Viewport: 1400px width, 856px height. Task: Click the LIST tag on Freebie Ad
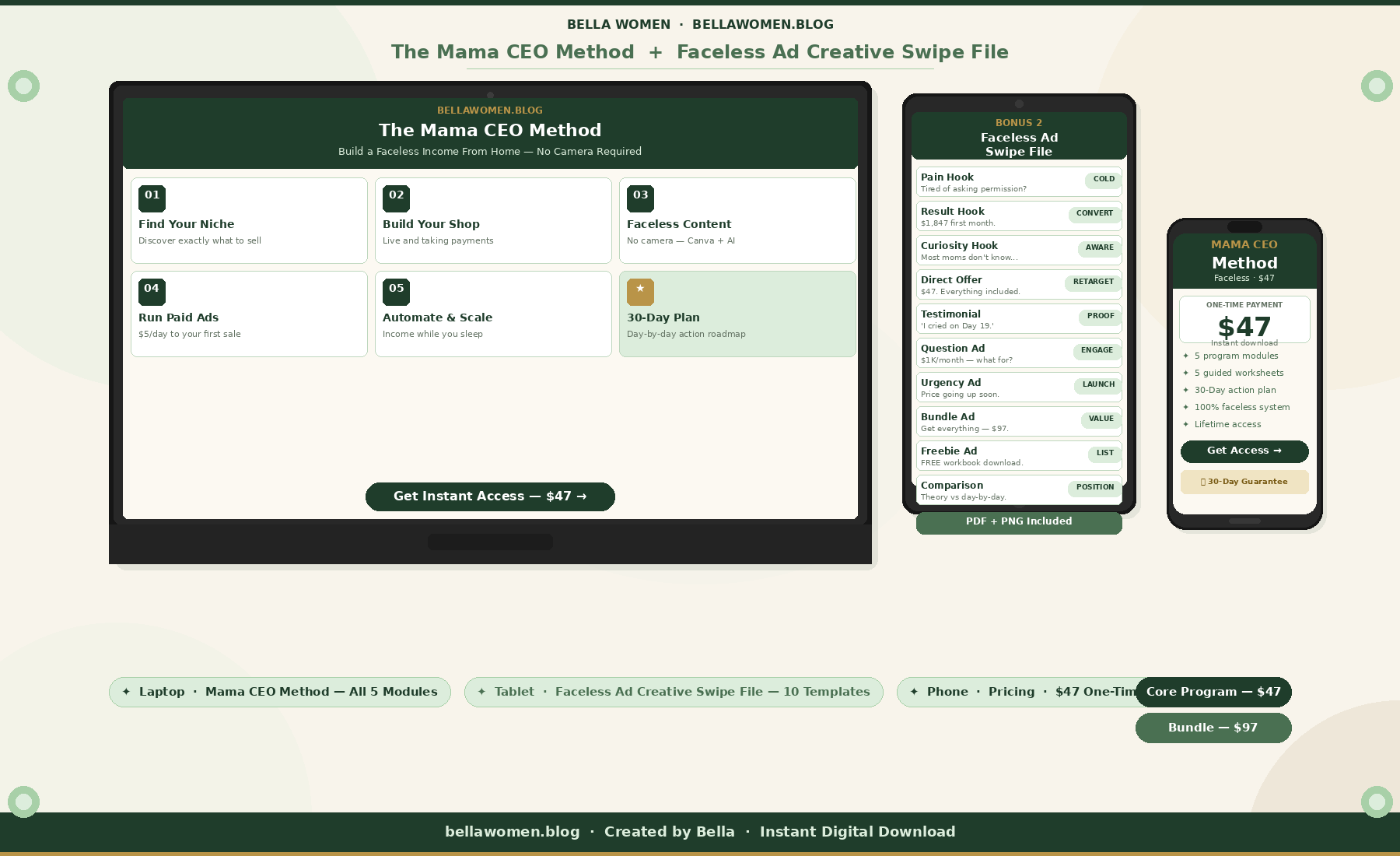pyautogui.click(x=1104, y=453)
